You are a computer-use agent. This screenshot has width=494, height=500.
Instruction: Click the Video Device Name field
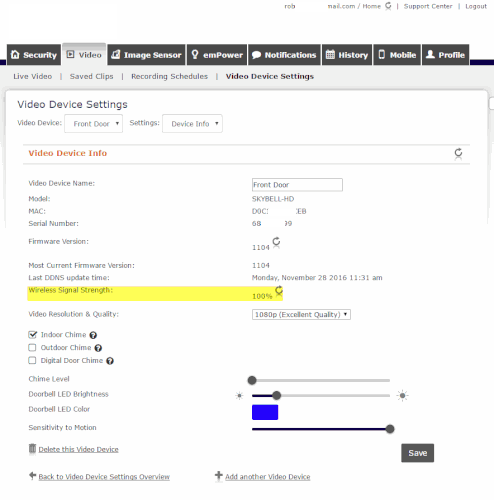coord(297,185)
